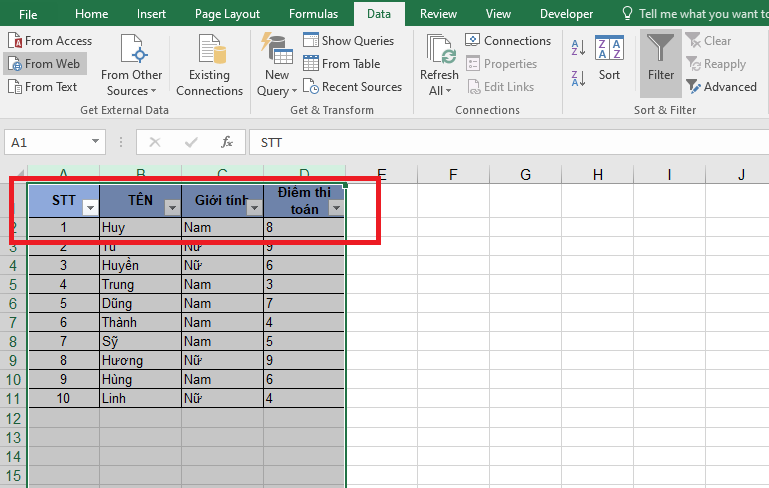Open STT column filter dropdown
The height and width of the screenshot is (488, 769).
pos(90,208)
